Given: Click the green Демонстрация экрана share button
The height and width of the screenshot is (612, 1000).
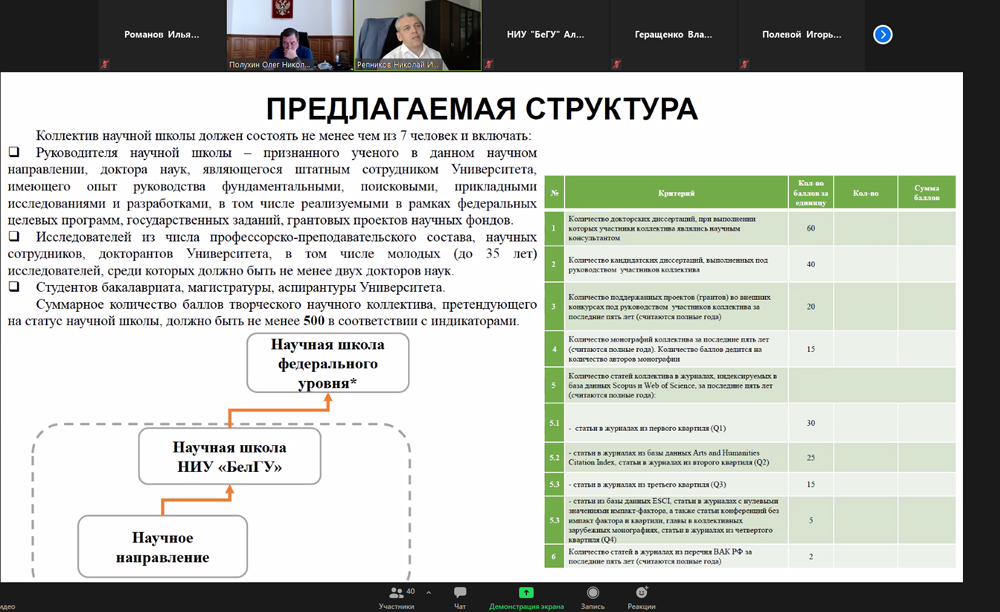Looking at the screenshot, I should pyautogui.click(x=526, y=596).
